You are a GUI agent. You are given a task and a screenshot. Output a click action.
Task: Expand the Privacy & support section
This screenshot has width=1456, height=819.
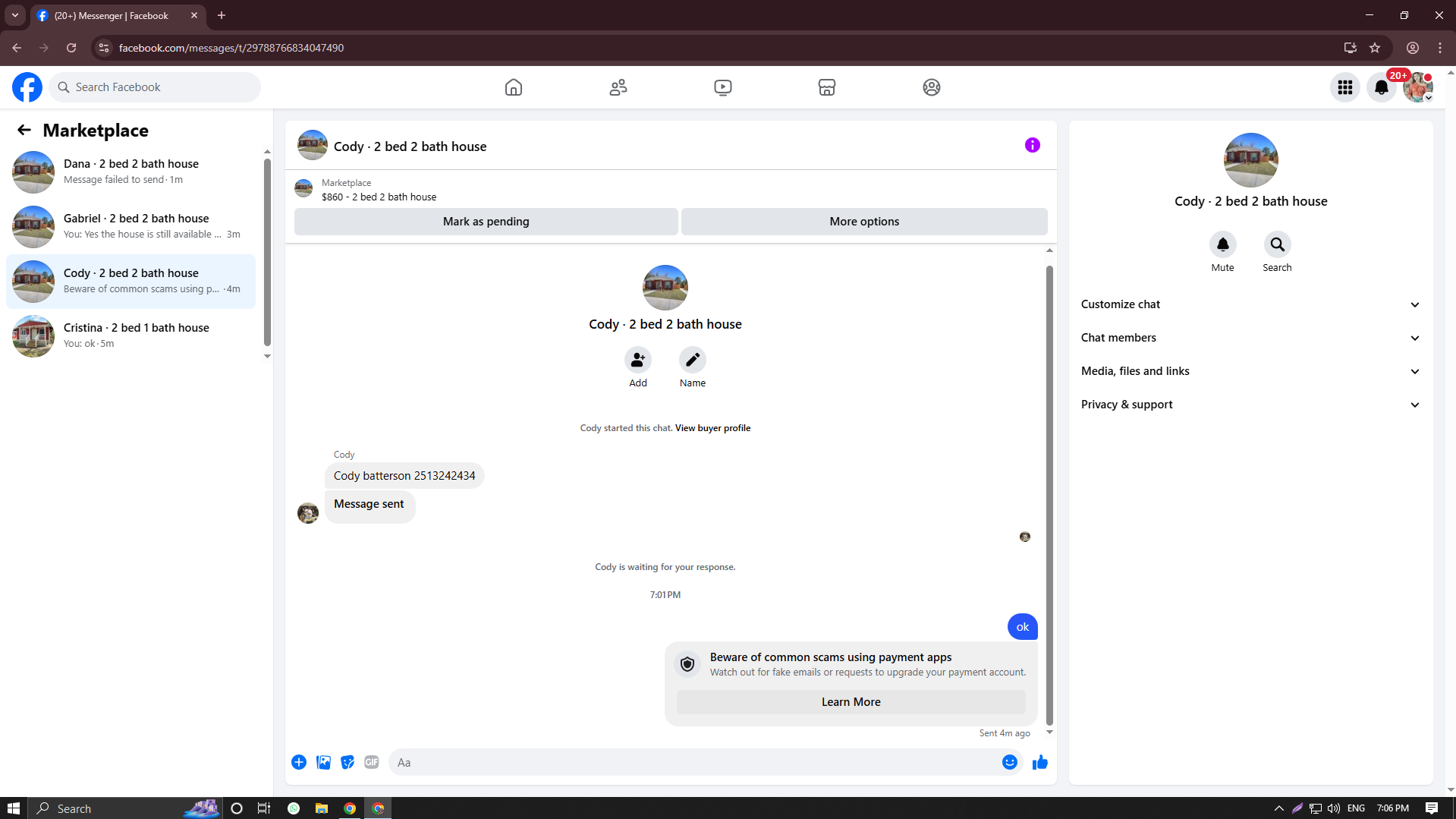pos(1250,405)
